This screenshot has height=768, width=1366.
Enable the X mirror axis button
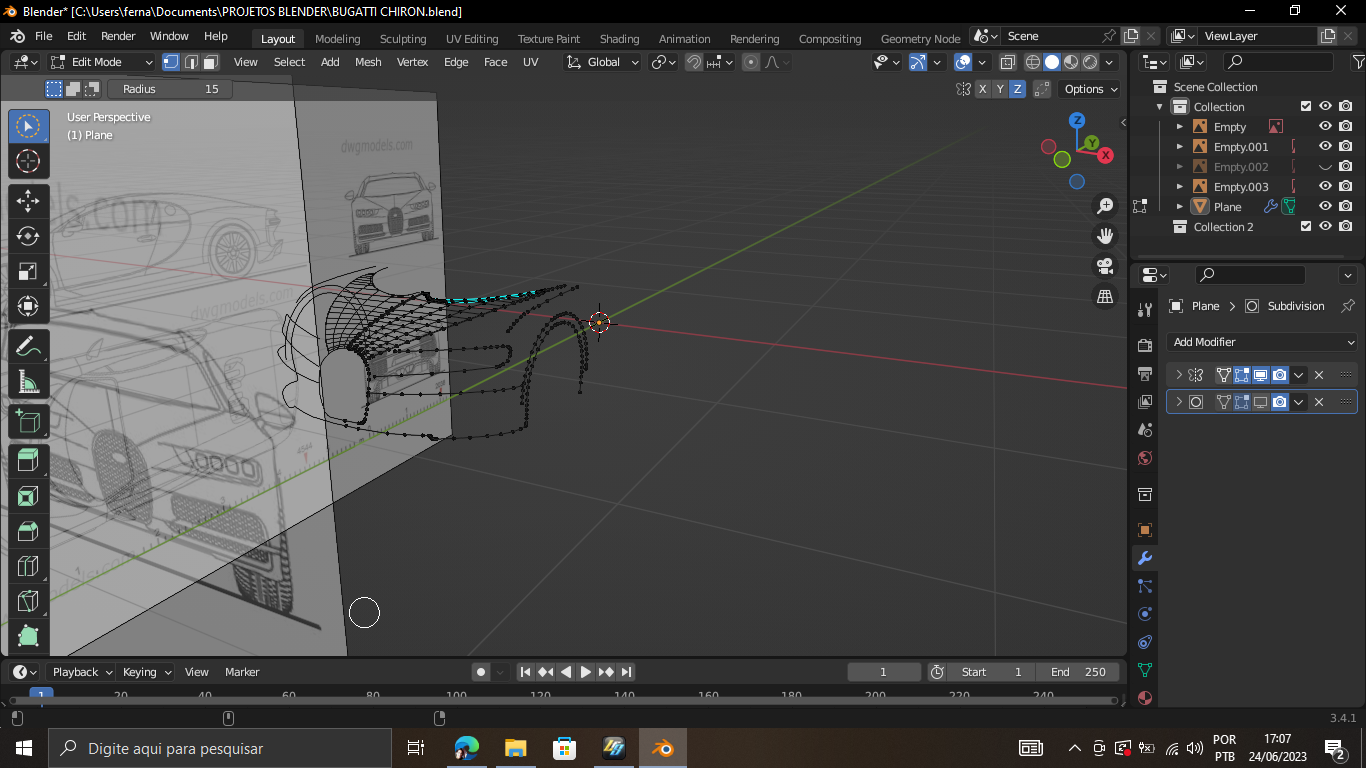[982, 89]
